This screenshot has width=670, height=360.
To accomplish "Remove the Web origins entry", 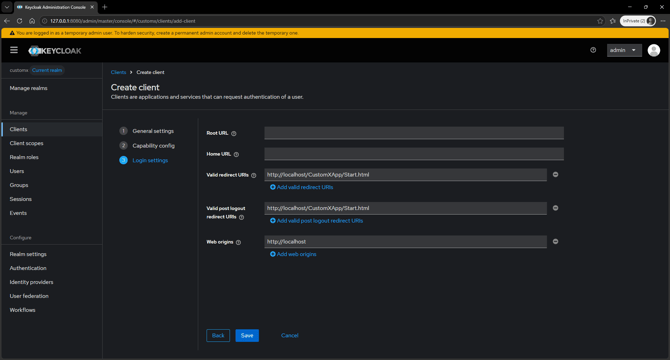I will point(555,242).
